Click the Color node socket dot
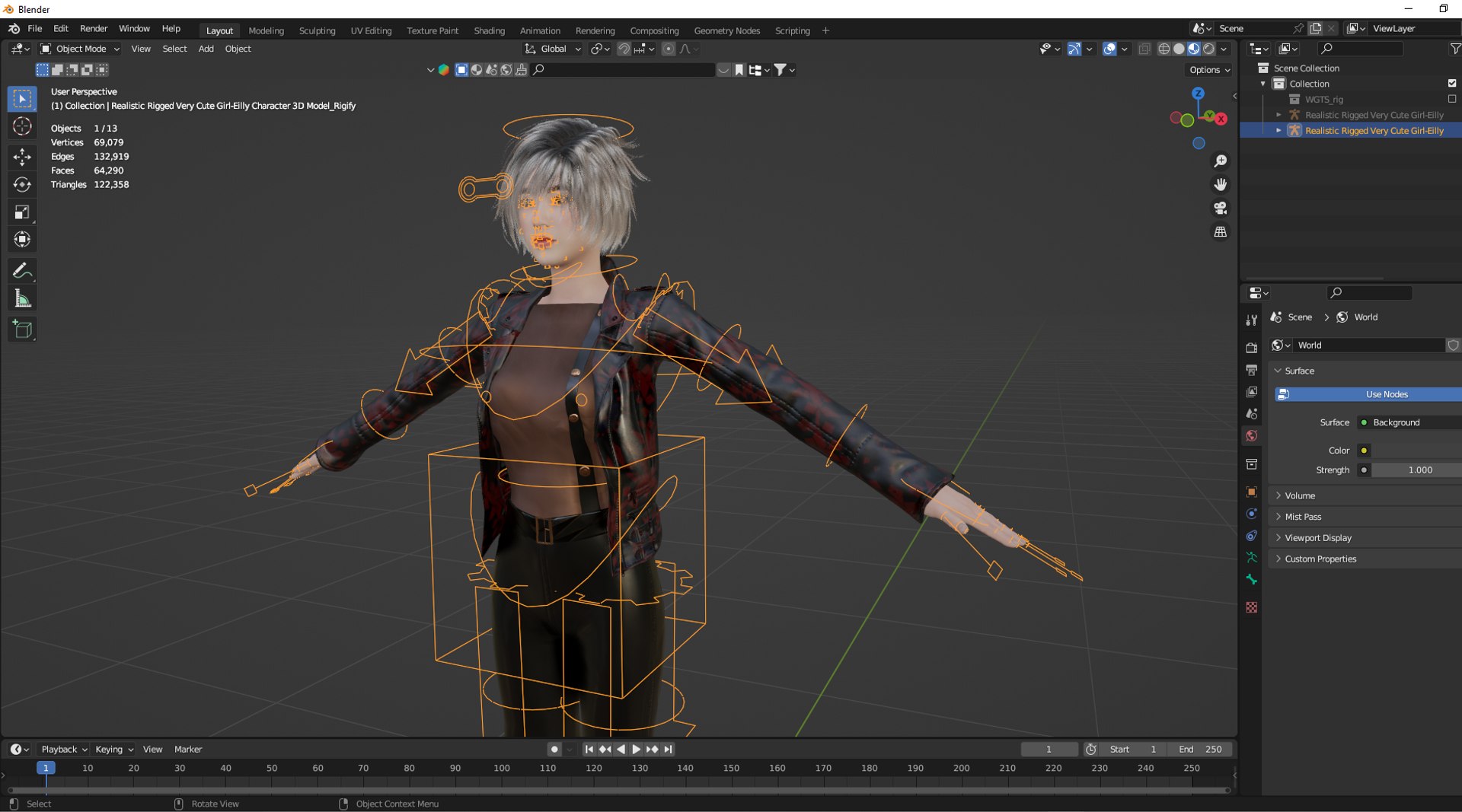 click(1364, 451)
